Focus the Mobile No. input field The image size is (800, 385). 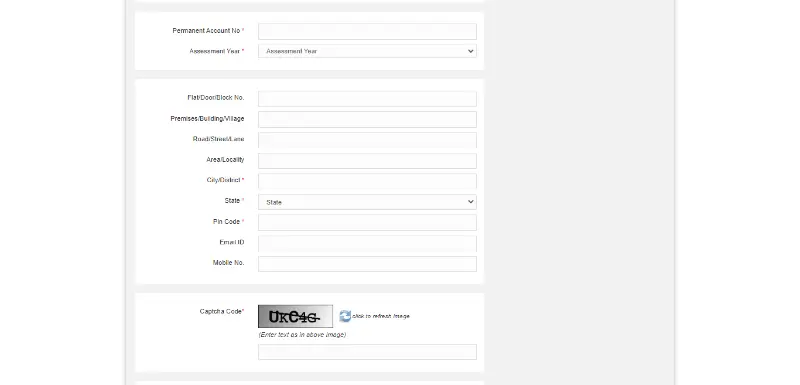pyautogui.click(x=367, y=264)
